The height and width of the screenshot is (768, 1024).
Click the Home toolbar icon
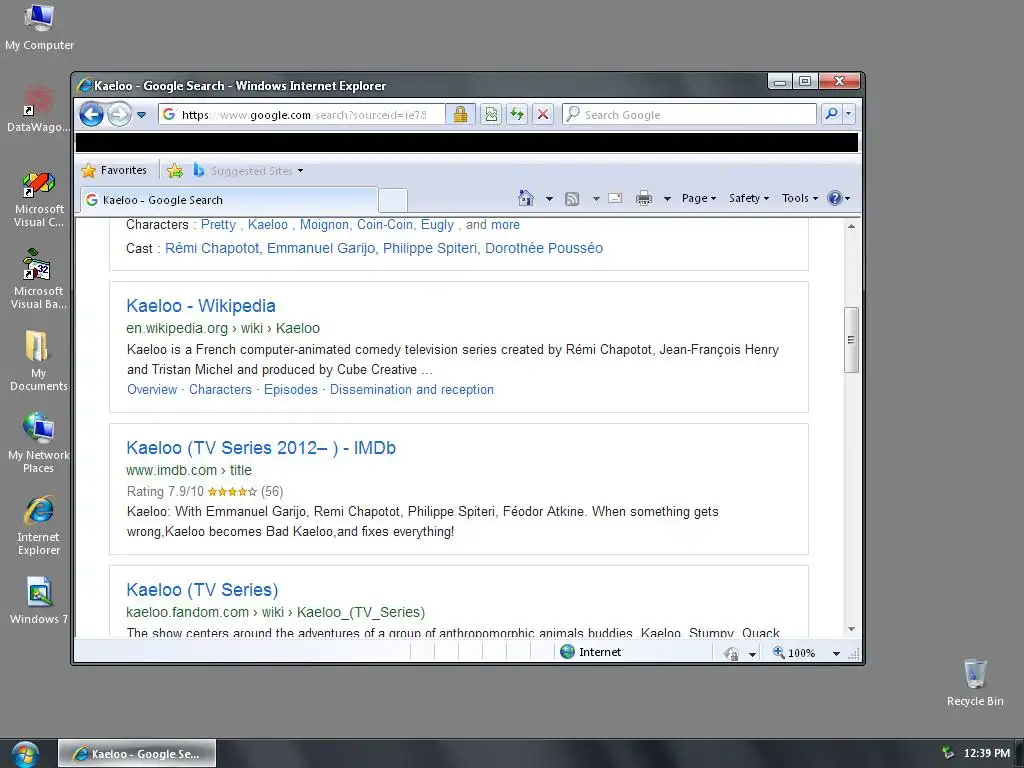click(x=526, y=198)
